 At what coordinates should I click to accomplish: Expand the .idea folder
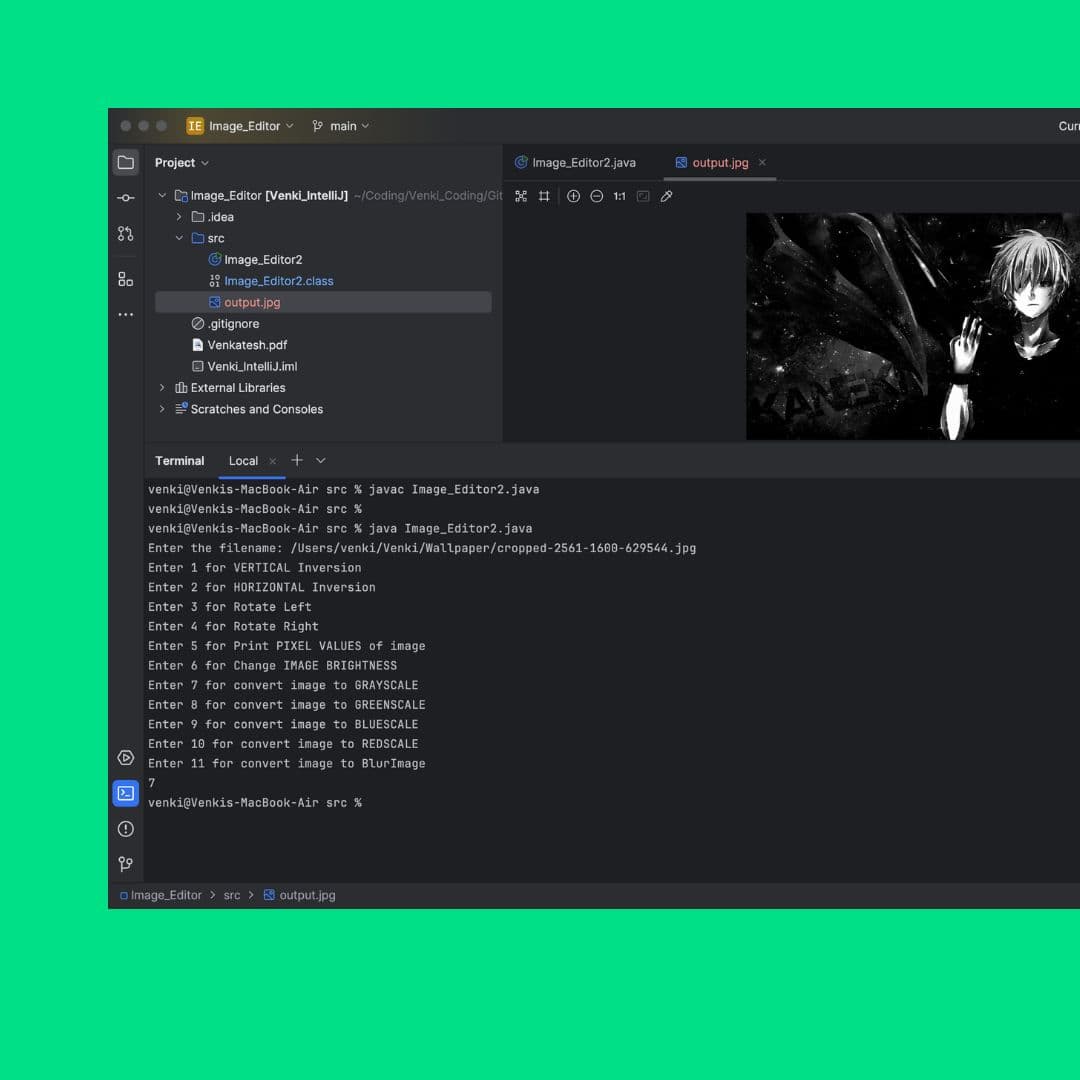tap(179, 217)
